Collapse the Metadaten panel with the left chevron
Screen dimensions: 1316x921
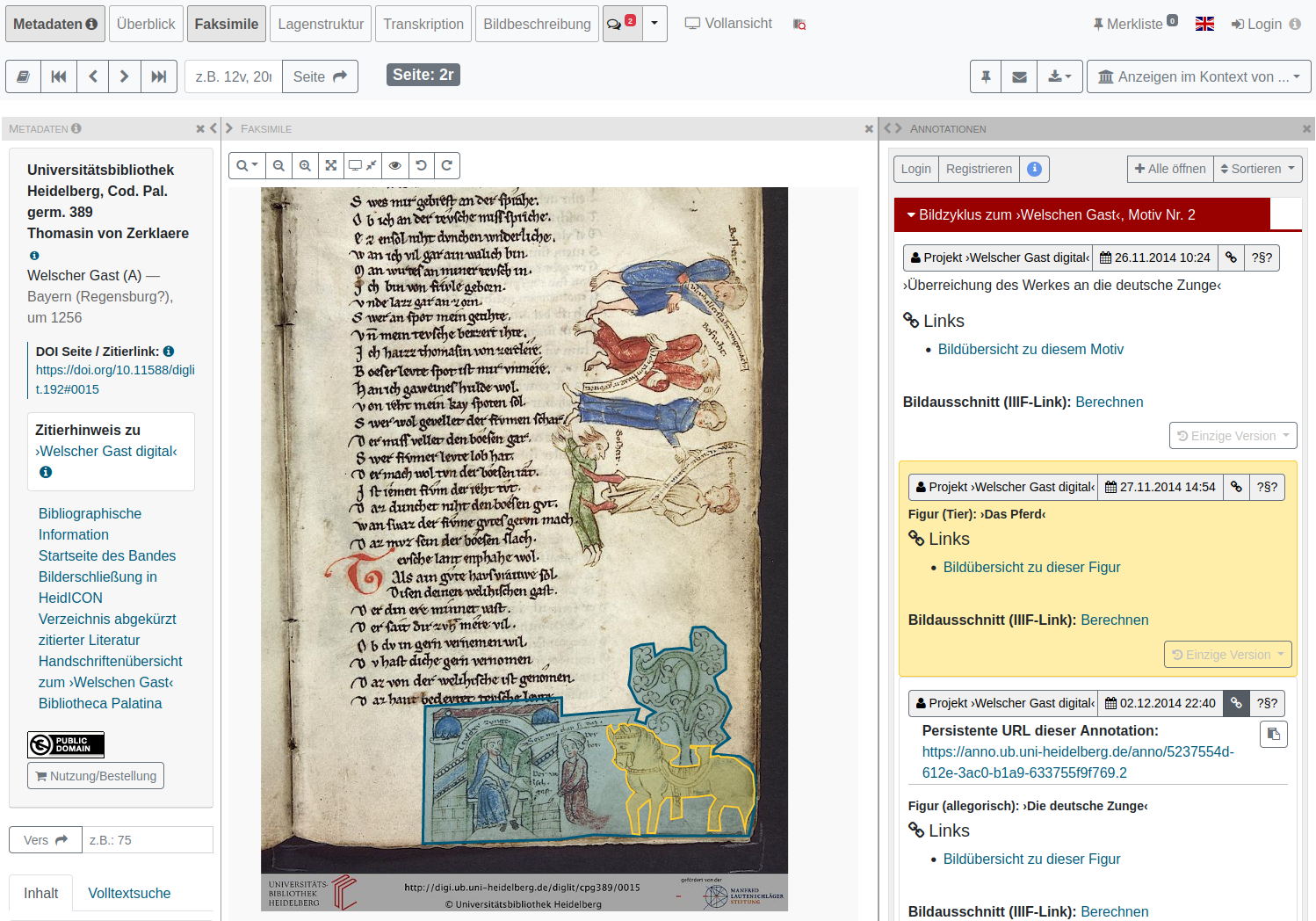[213, 128]
